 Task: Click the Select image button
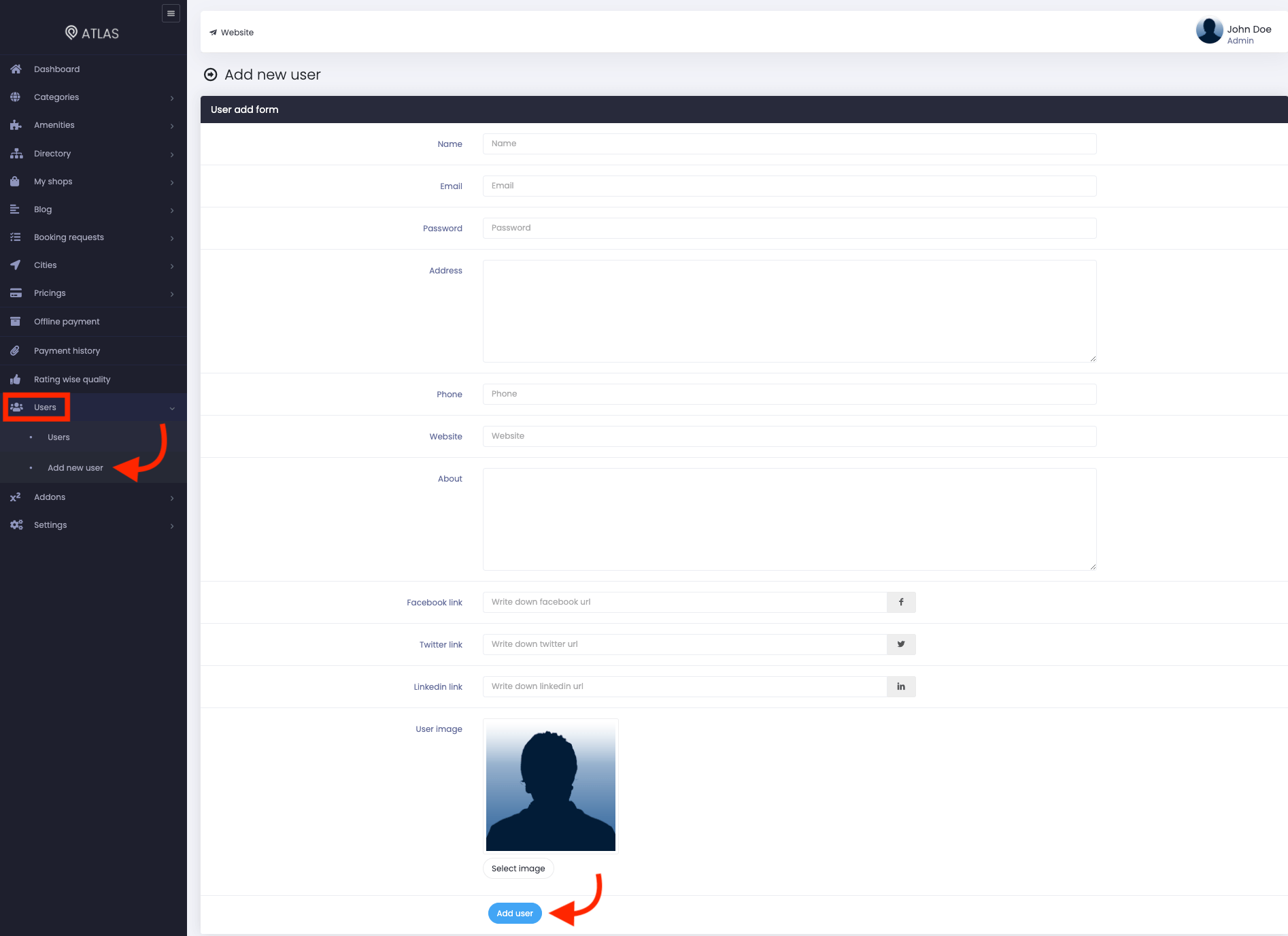coord(518,869)
